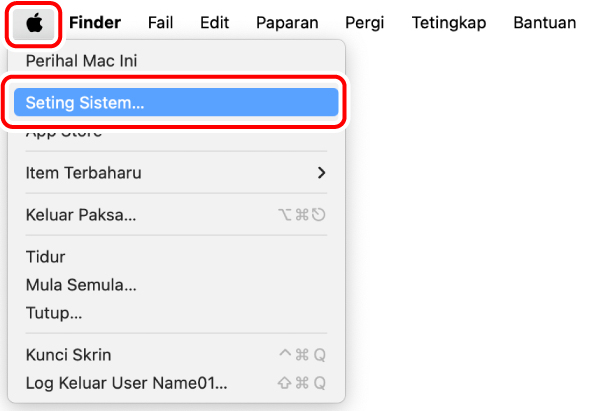Select Kunci Skrin to lock screen

69,355
